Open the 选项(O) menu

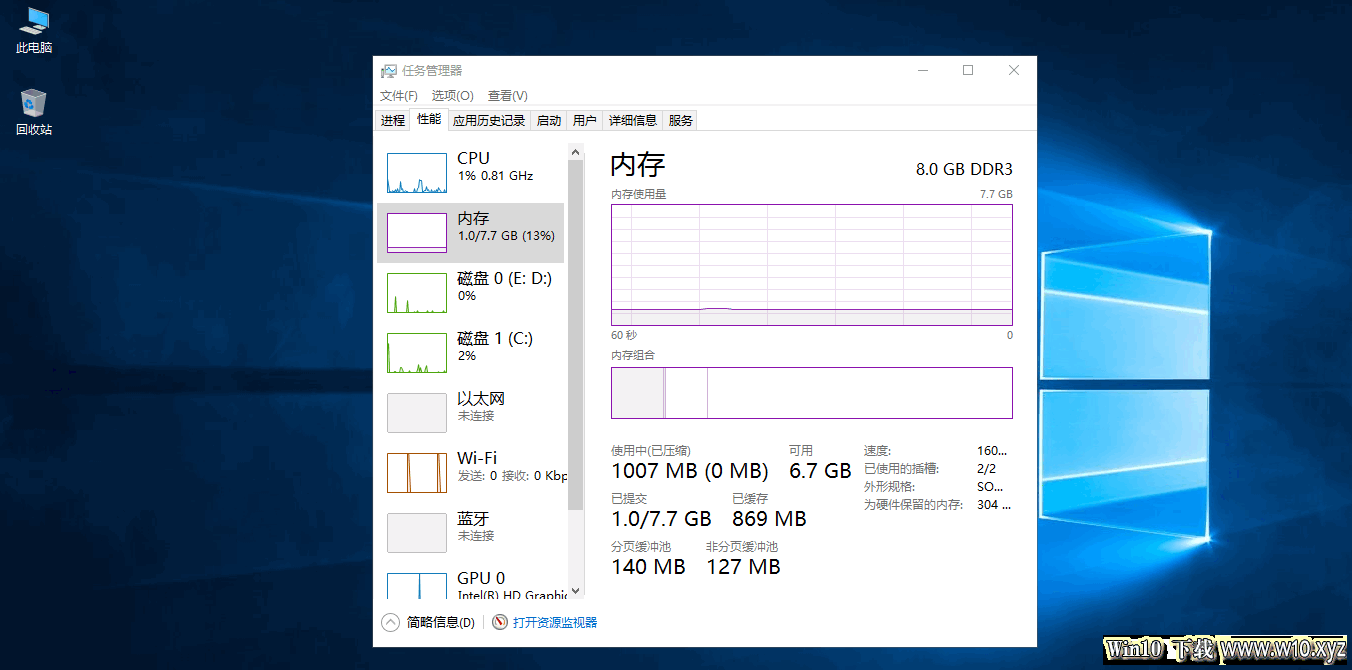452,96
